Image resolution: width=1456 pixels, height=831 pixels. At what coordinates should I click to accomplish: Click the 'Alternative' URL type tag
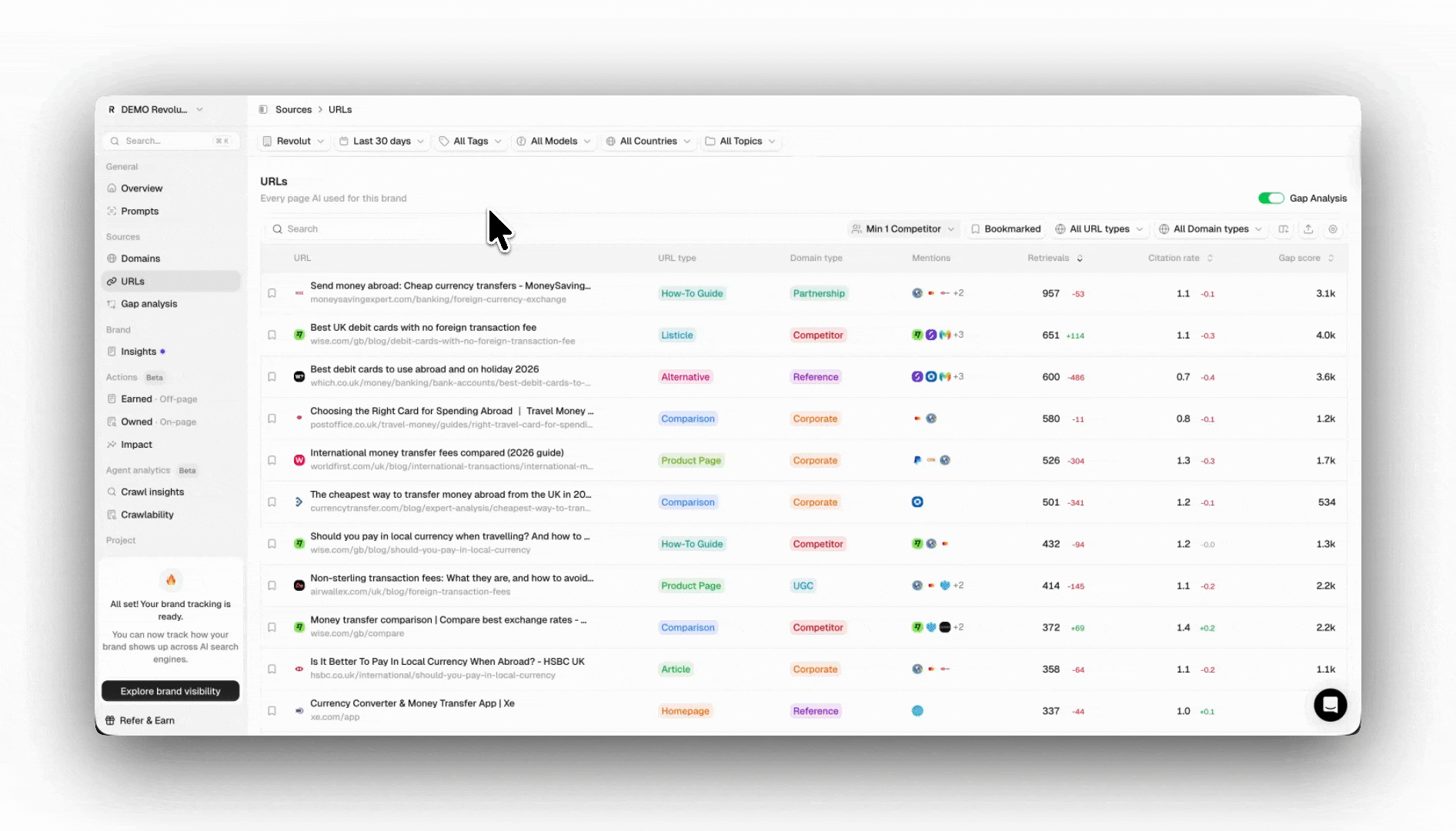coord(685,377)
